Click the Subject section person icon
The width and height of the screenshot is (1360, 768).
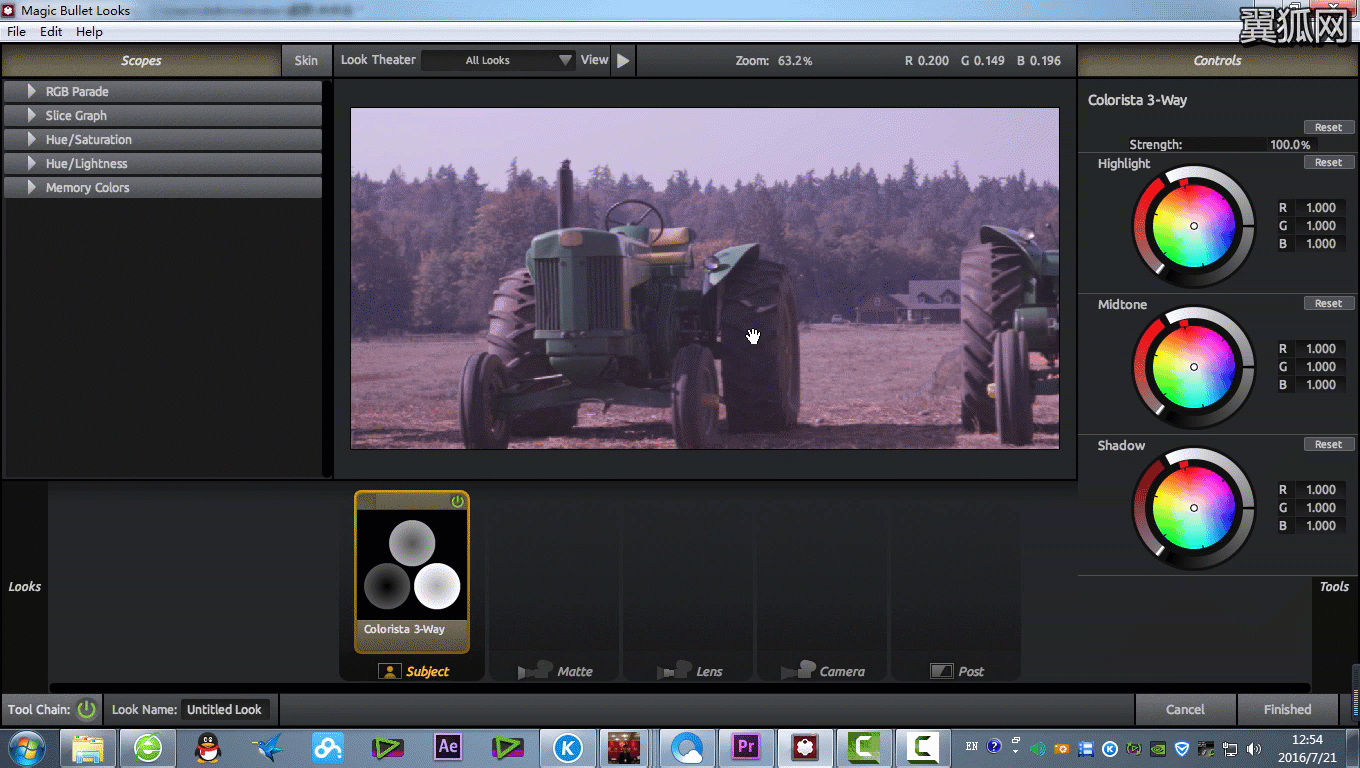click(x=390, y=671)
